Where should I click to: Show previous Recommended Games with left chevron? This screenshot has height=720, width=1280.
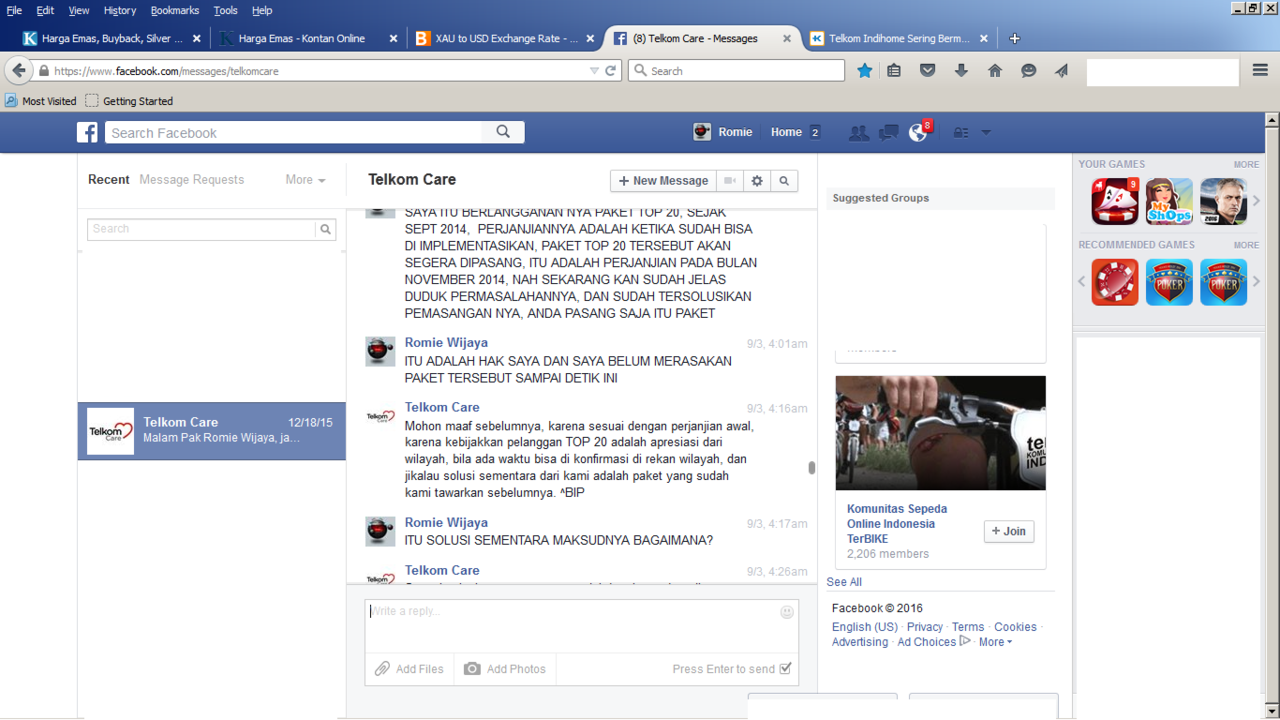coord(1081,282)
